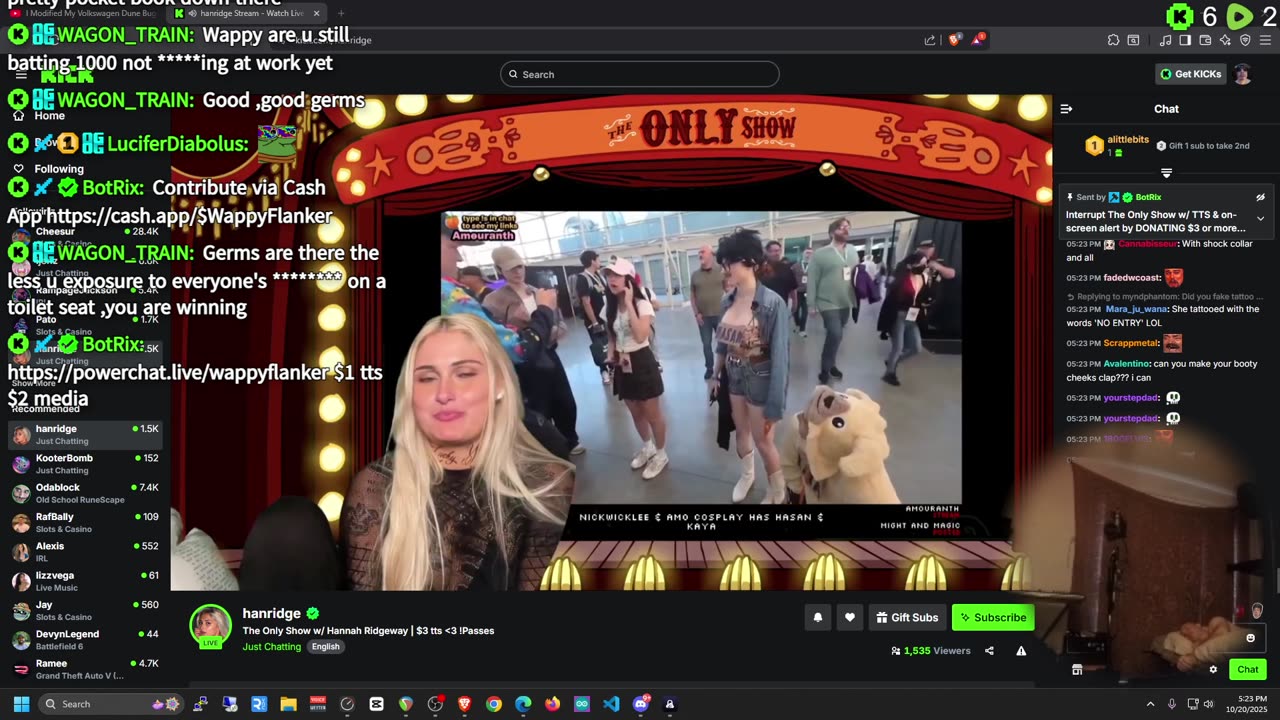
Task: Open Ramee Grand Theft Auto channel
Action: (86, 669)
